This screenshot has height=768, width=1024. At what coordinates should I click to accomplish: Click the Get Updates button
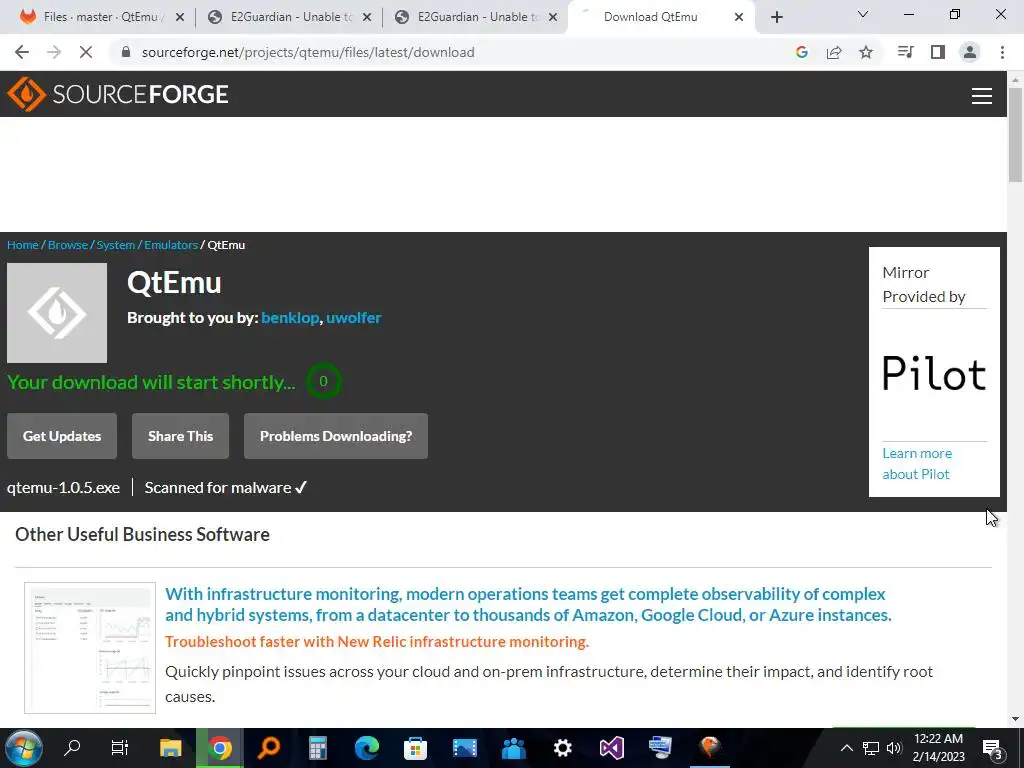(62, 436)
